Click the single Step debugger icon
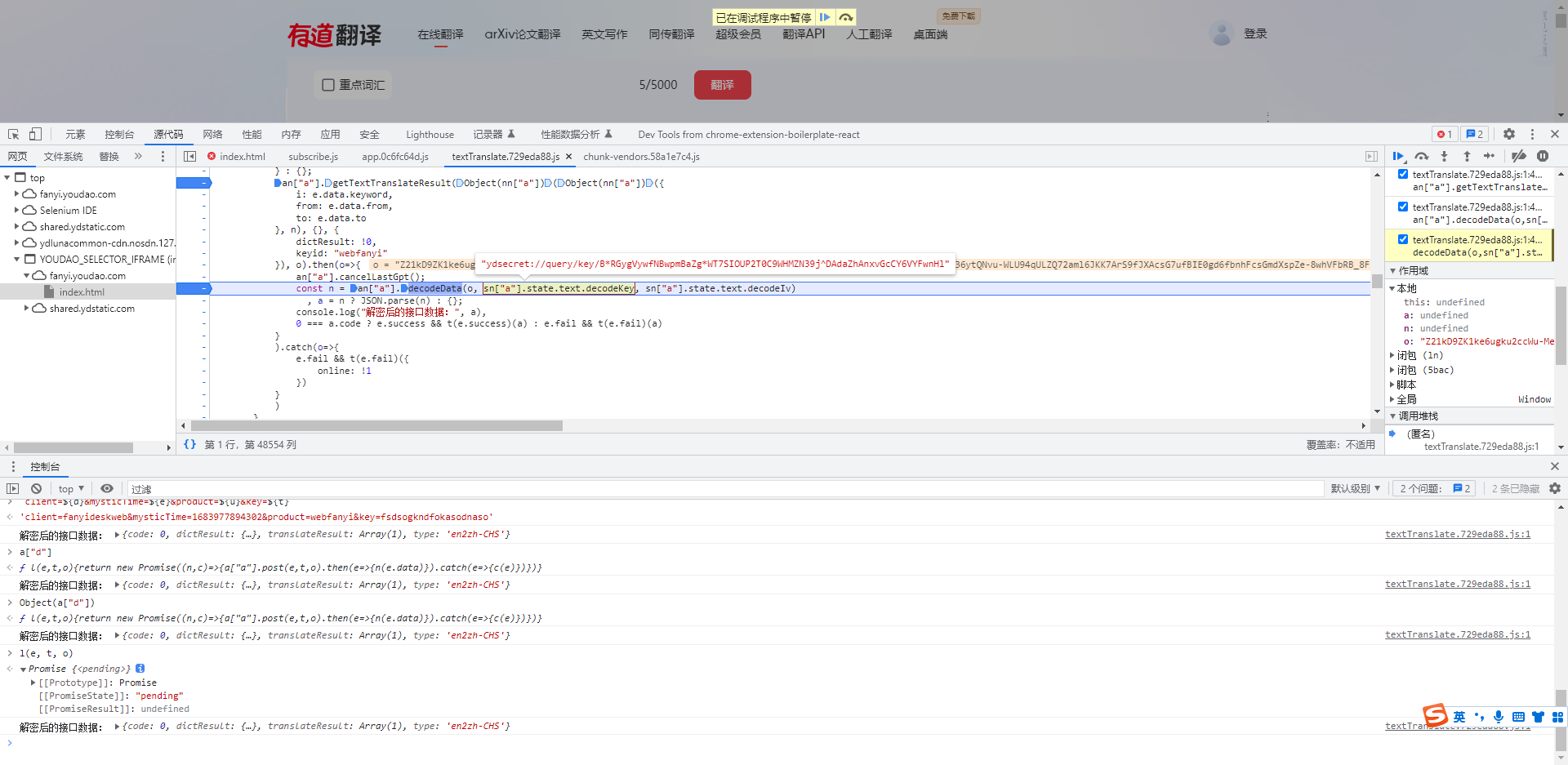Viewport: 1568px width, 765px height. pos(1489,156)
